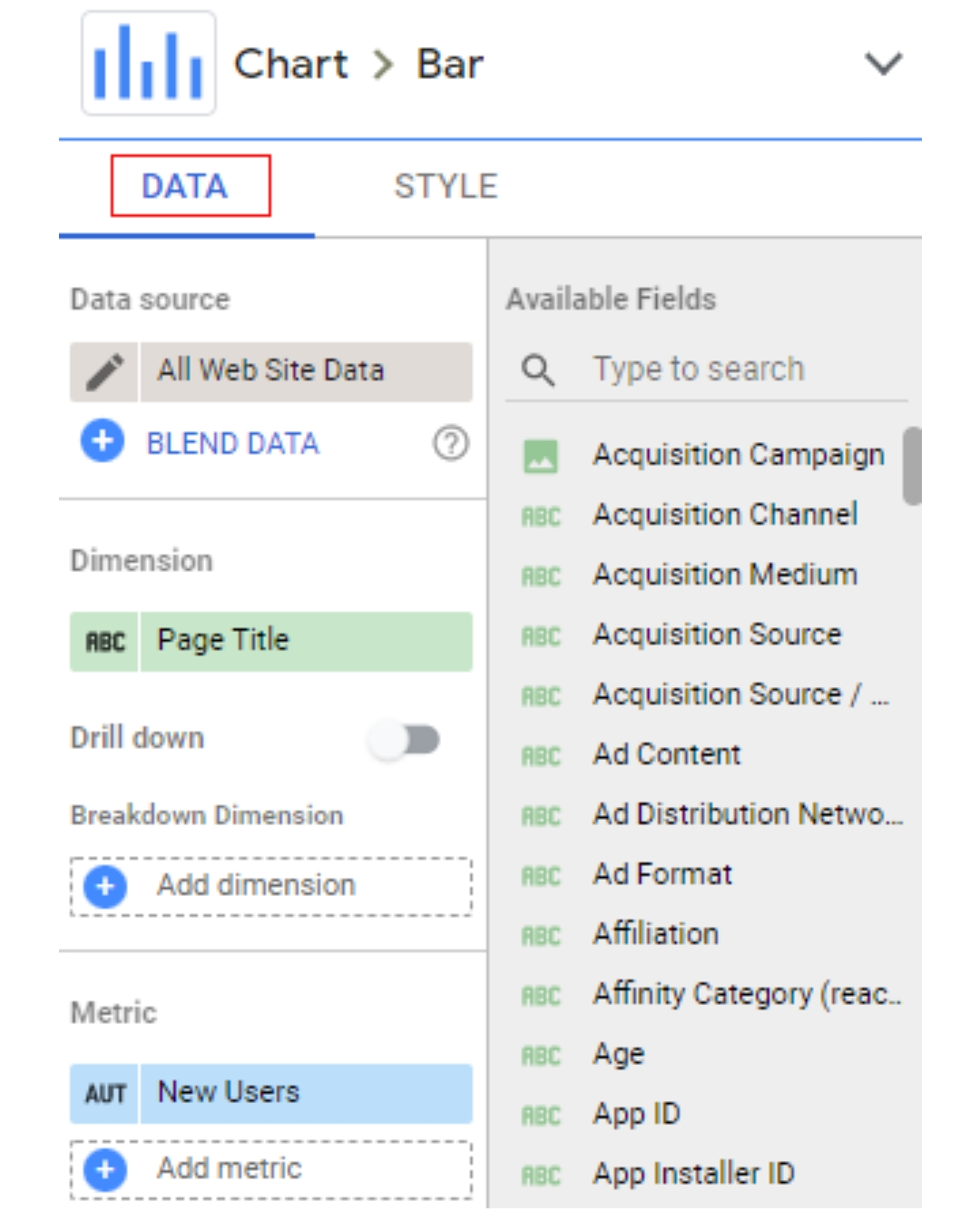
Task: Click the BLEND DATA link
Action: click(233, 443)
